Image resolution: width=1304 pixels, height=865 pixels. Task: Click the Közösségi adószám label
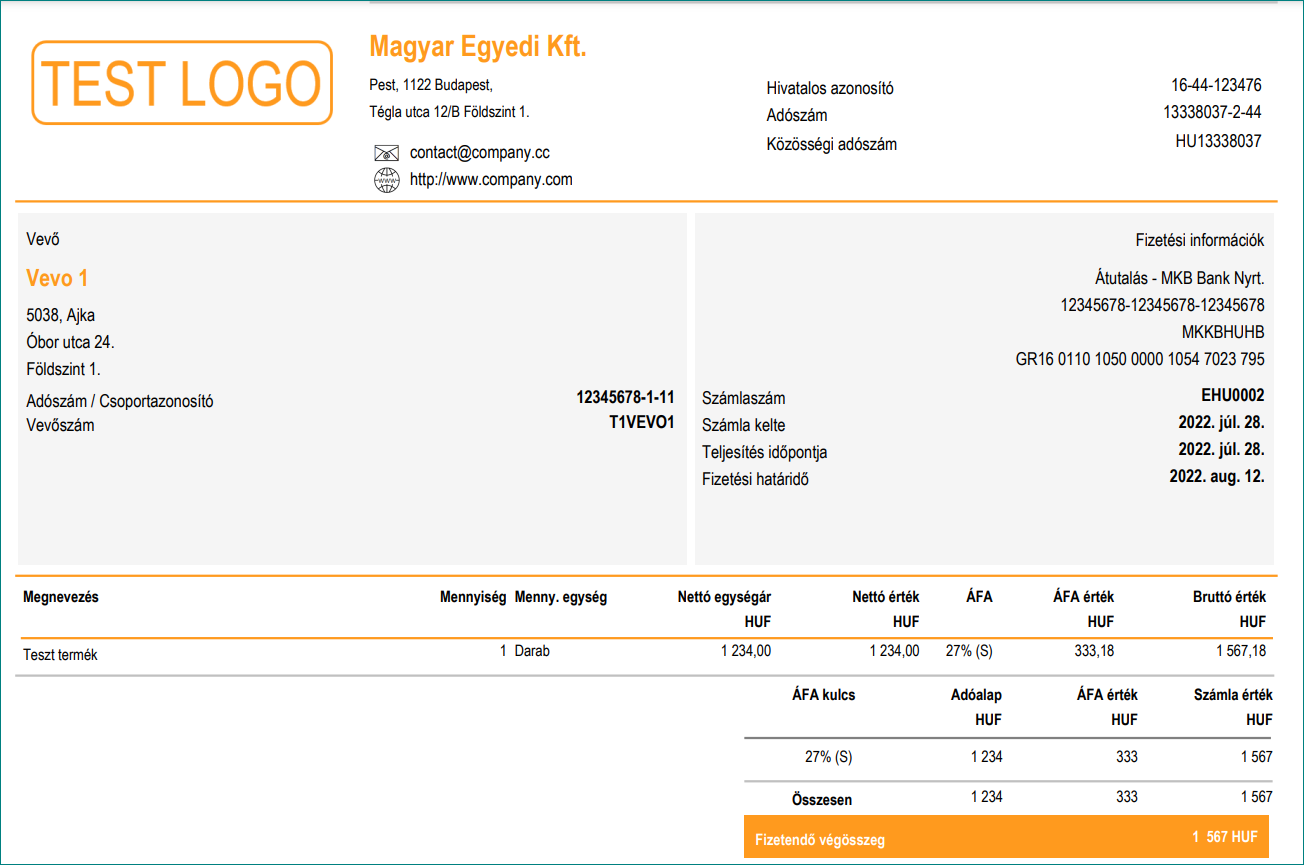pyautogui.click(x=832, y=144)
